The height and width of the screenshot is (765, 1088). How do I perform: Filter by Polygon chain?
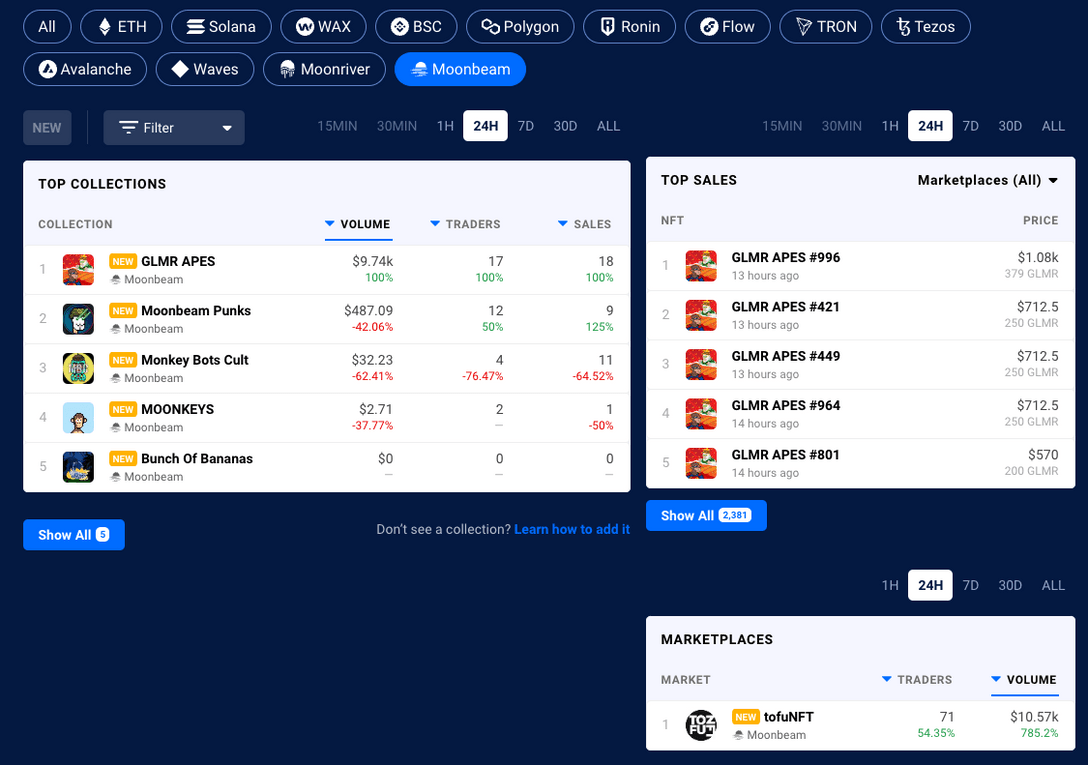point(520,27)
